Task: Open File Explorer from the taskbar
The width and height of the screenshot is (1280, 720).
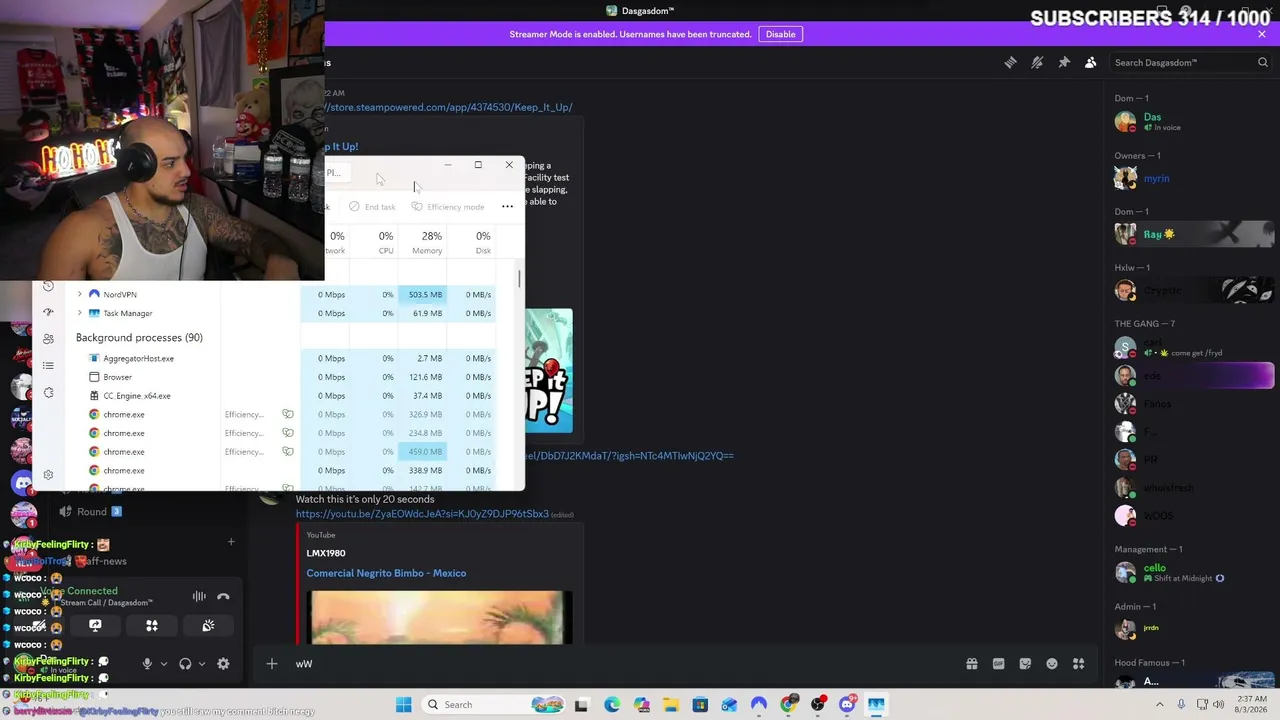Action: click(670, 705)
